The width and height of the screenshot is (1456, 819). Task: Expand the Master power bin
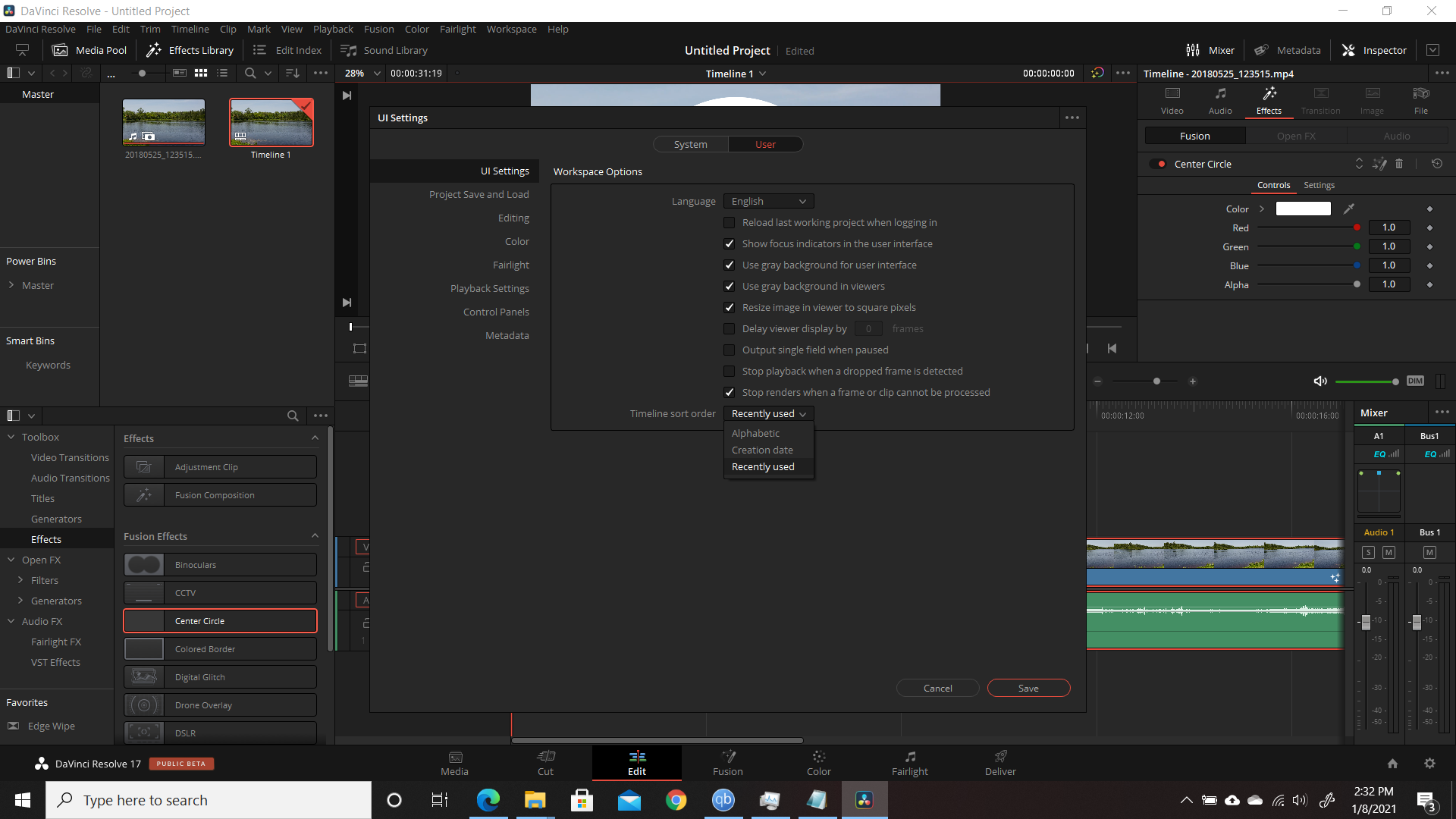[x=11, y=285]
